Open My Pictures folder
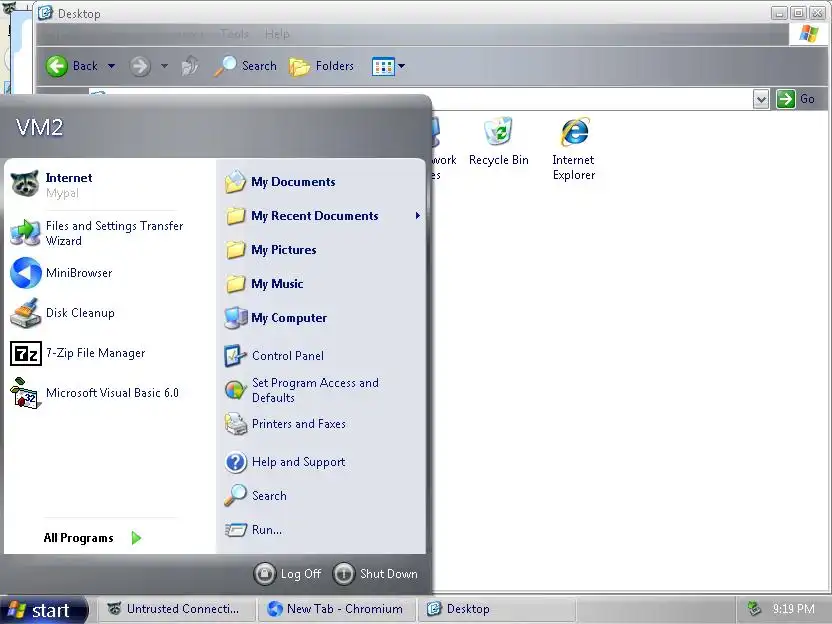 point(322,250)
